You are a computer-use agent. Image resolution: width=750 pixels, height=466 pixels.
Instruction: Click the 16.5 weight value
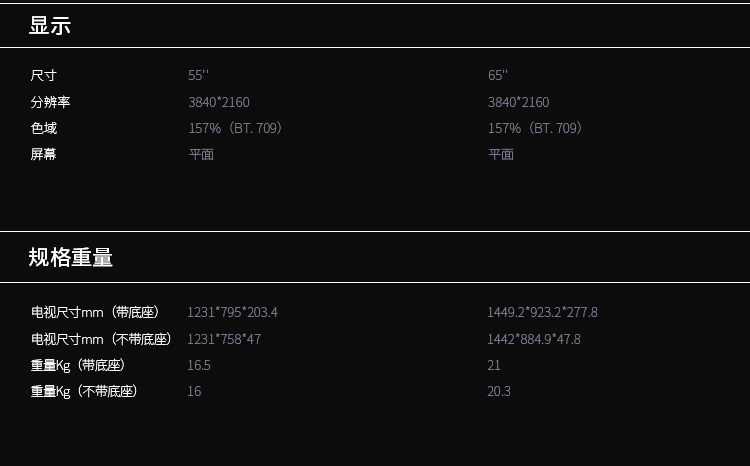coord(199,365)
